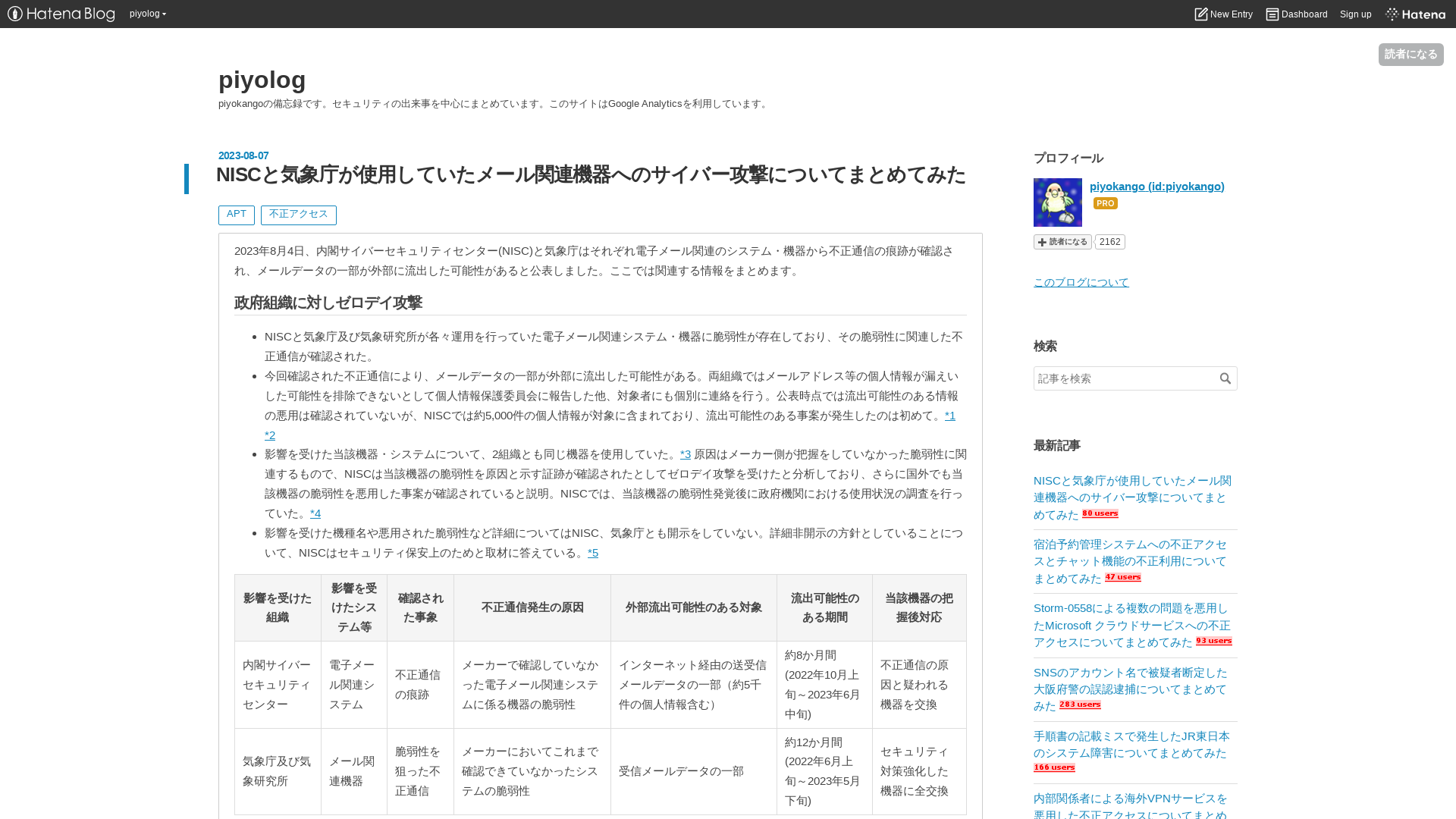Screen dimensions: 1456x819
Task: Click the 2162 subscriber count
Action: pyautogui.click(x=1110, y=242)
